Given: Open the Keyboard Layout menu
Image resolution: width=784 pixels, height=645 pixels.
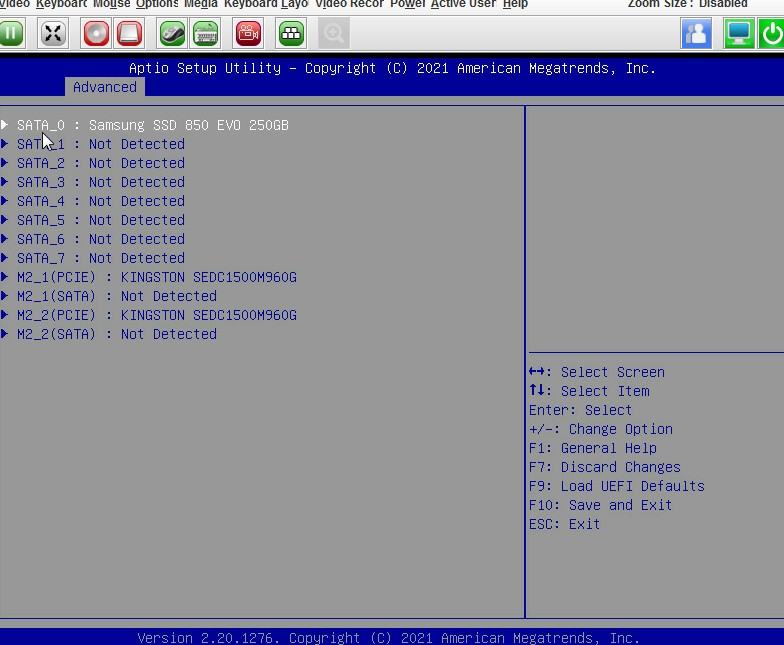Looking at the screenshot, I should coord(266,4).
